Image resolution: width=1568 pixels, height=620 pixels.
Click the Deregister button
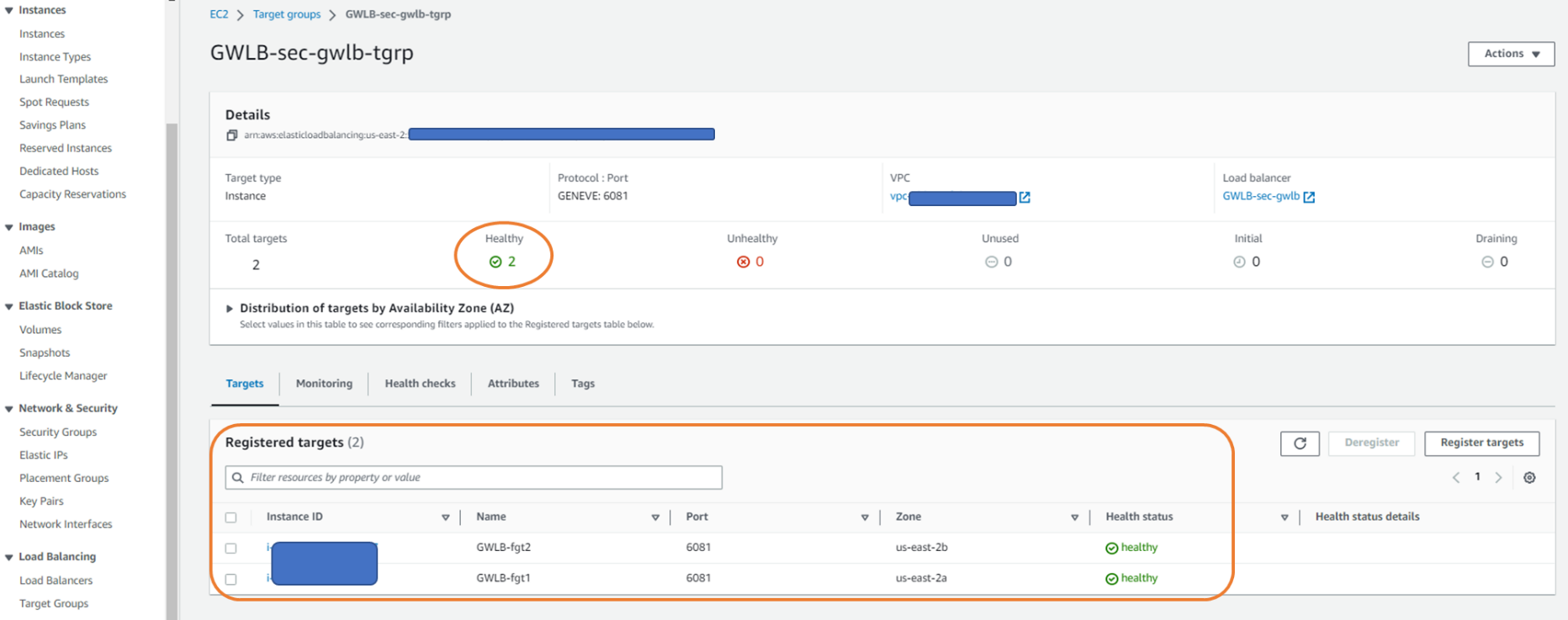(x=1371, y=443)
